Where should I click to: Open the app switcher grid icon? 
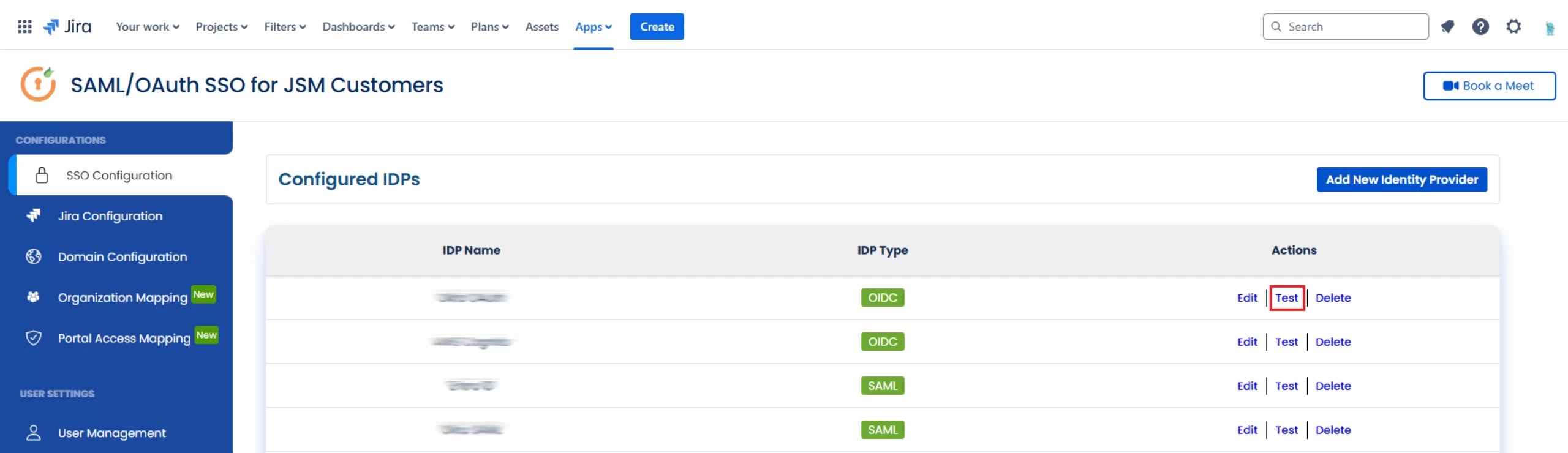[24, 26]
